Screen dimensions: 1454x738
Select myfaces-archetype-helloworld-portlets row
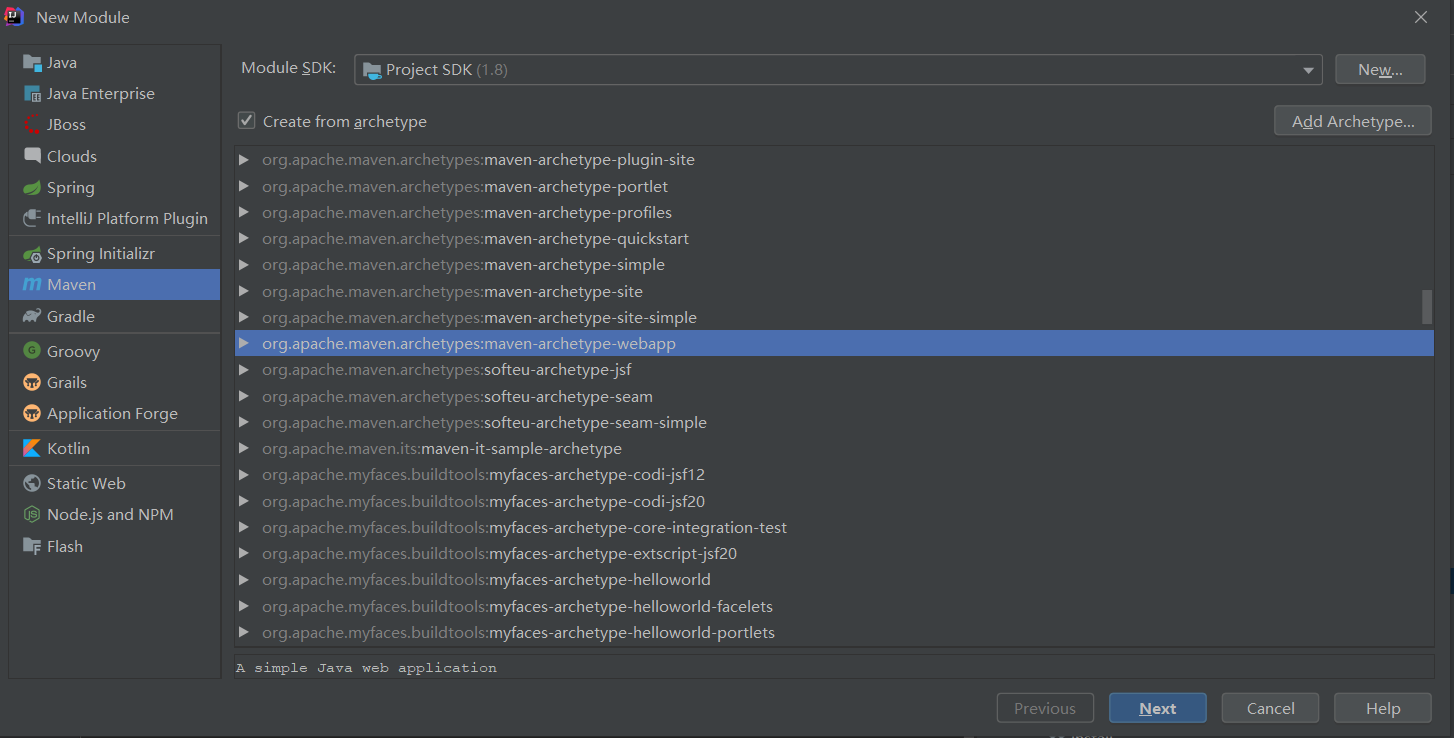834,632
